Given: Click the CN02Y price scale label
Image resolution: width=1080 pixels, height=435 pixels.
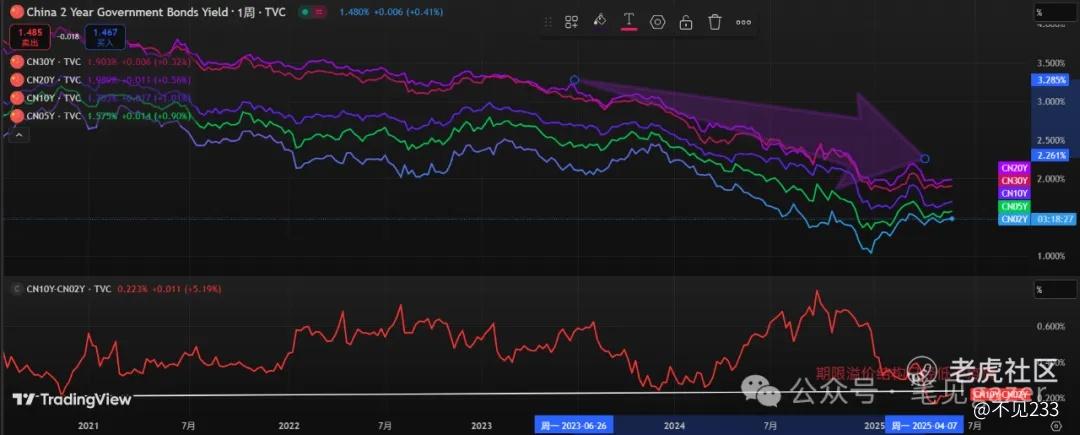Looking at the screenshot, I should tap(1014, 219).
